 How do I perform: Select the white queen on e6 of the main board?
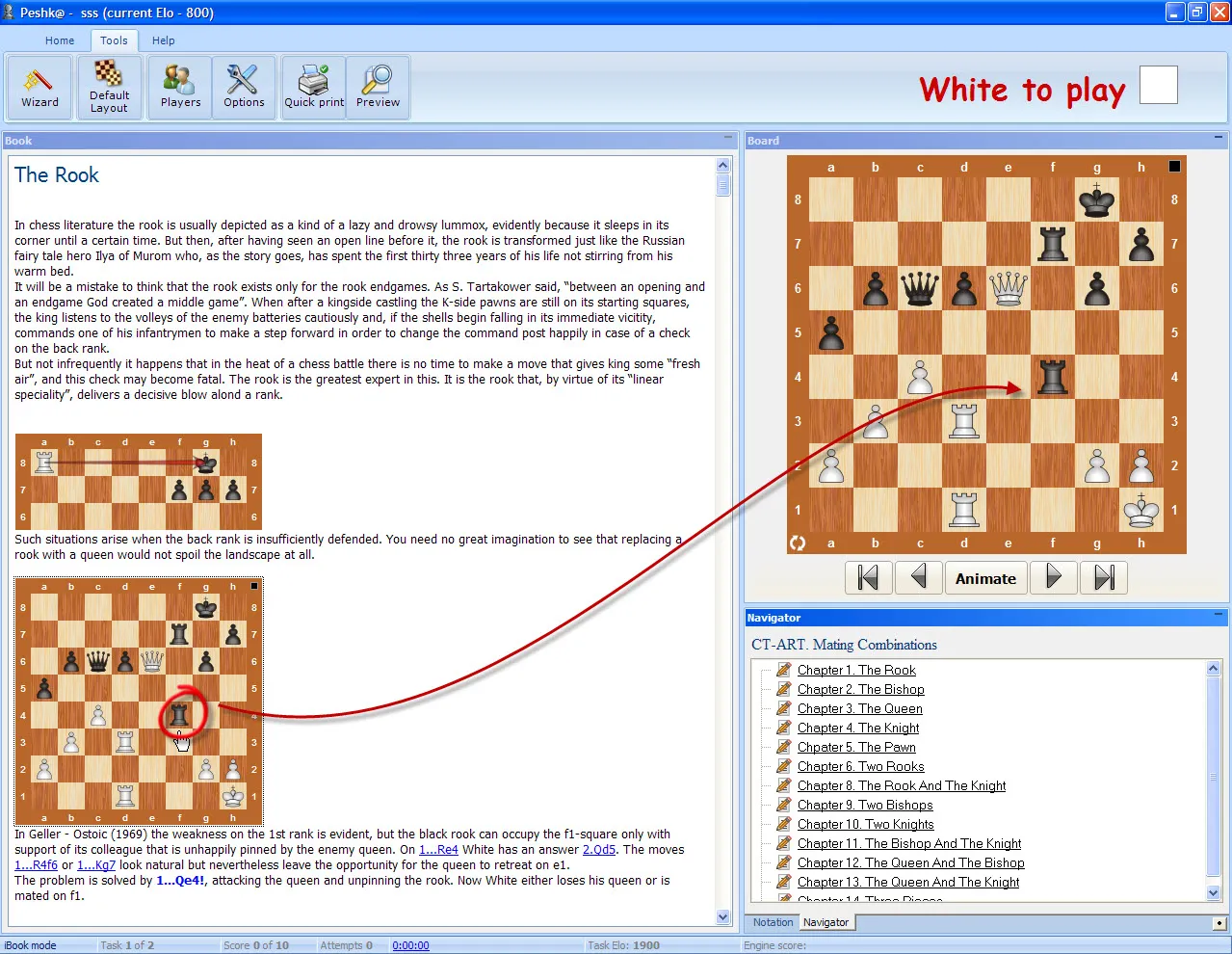(1009, 288)
